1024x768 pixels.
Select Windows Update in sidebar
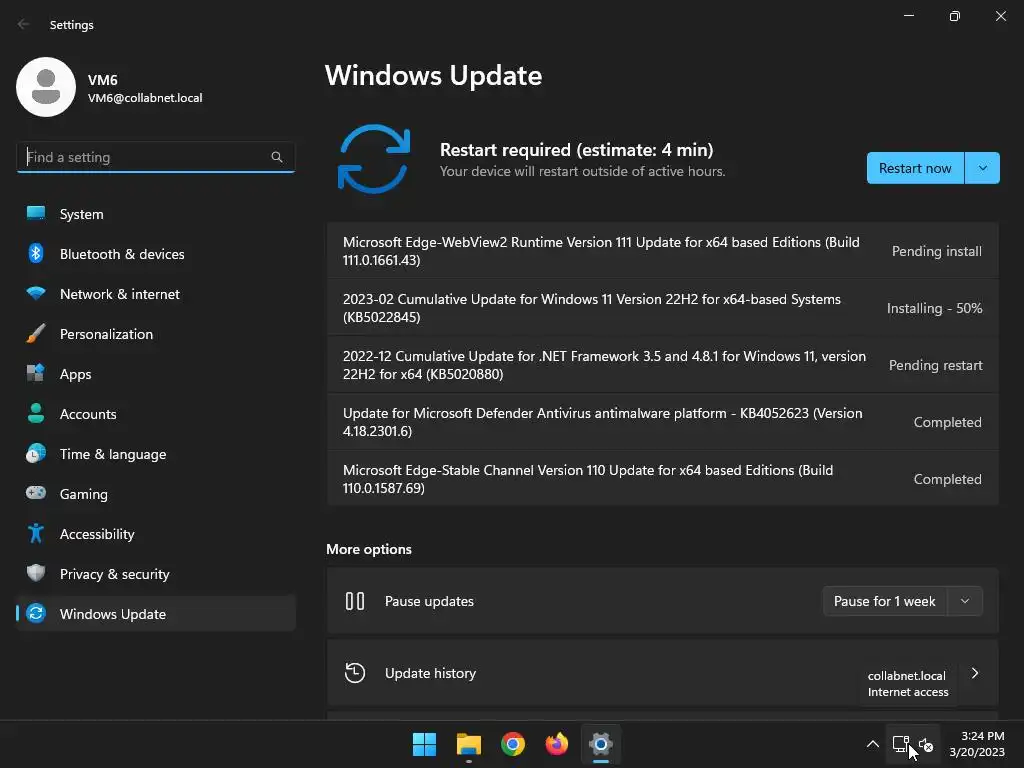[x=155, y=613]
